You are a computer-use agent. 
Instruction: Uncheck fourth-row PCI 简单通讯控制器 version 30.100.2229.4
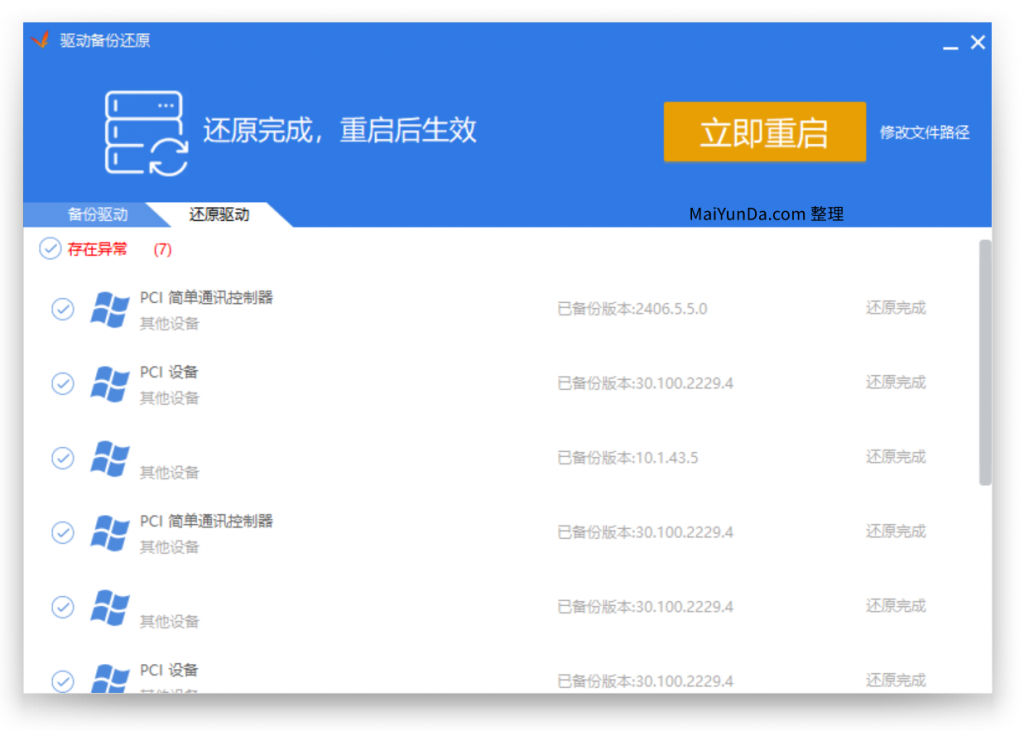tap(63, 532)
